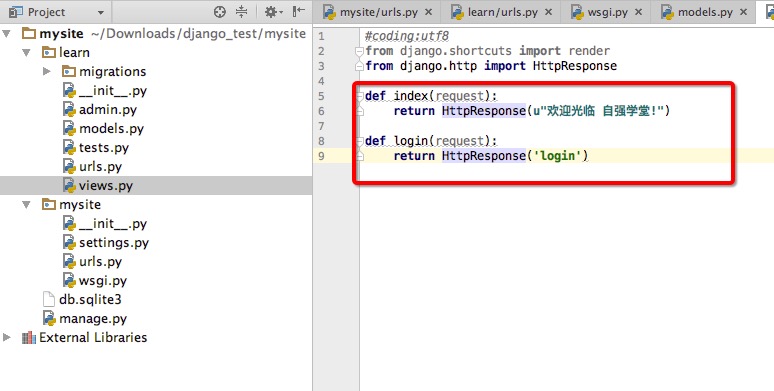The height and width of the screenshot is (391, 774).
Task: Click the settings.py Python file icon
Action: [x=69, y=242]
